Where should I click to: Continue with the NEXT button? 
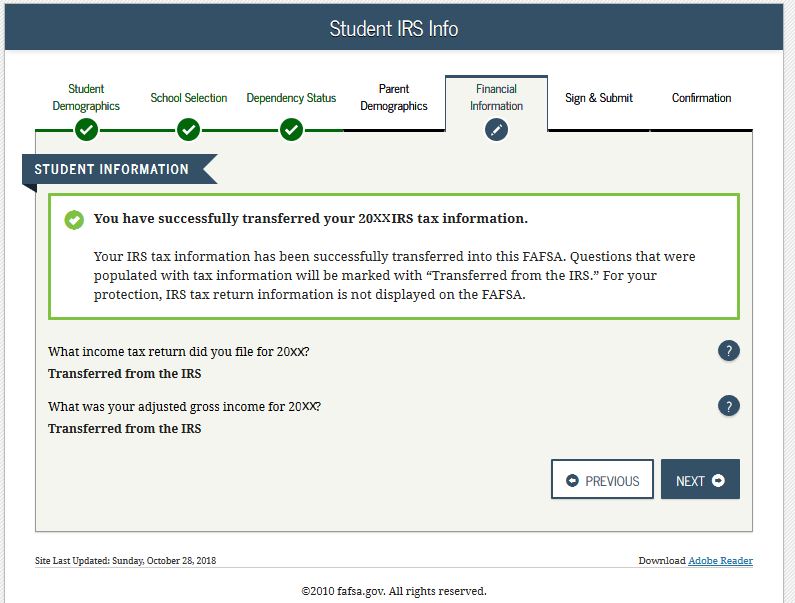700,479
